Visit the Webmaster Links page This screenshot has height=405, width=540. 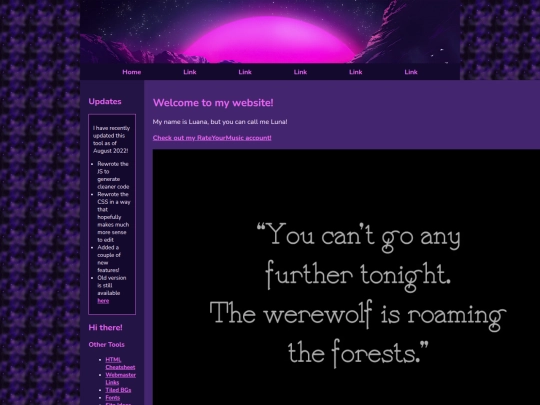pos(121,378)
